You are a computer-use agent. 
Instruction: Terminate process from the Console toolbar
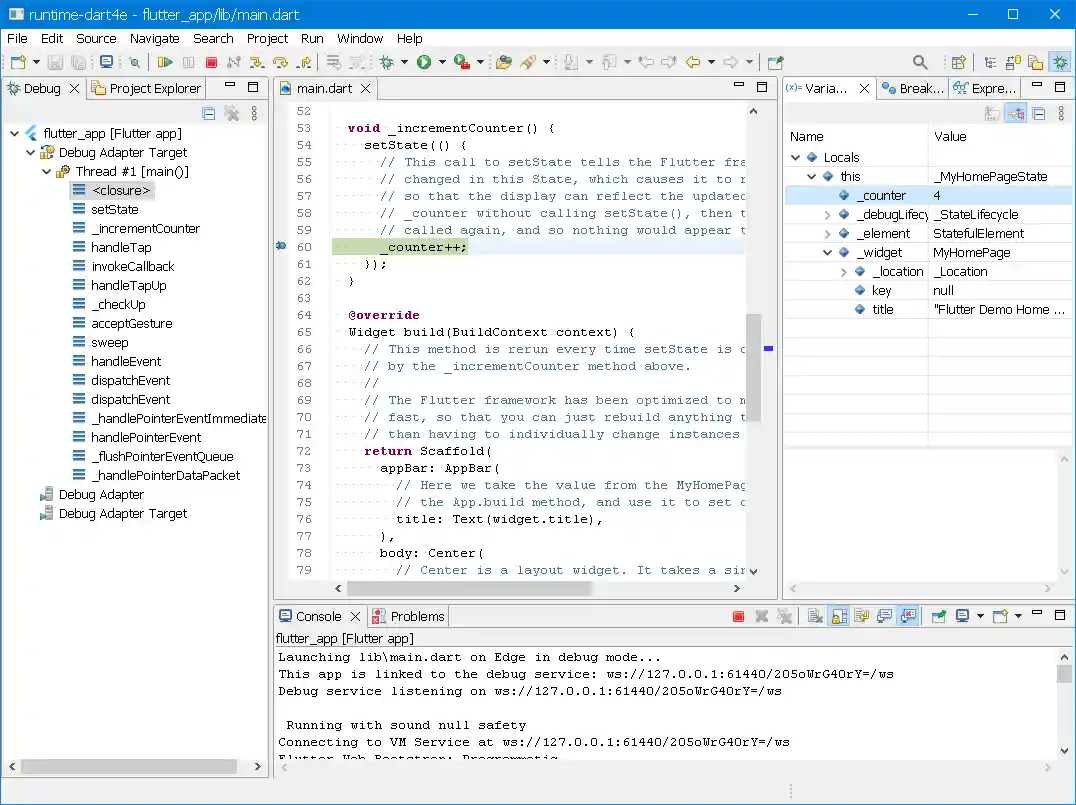pyautogui.click(x=738, y=617)
